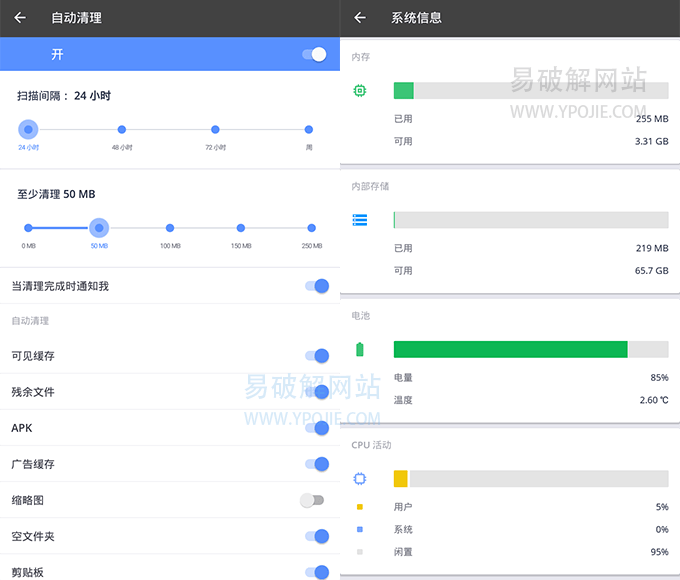Enable the 缩略图 switch
The width and height of the screenshot is (680, 580).
[x=312, y=500]
